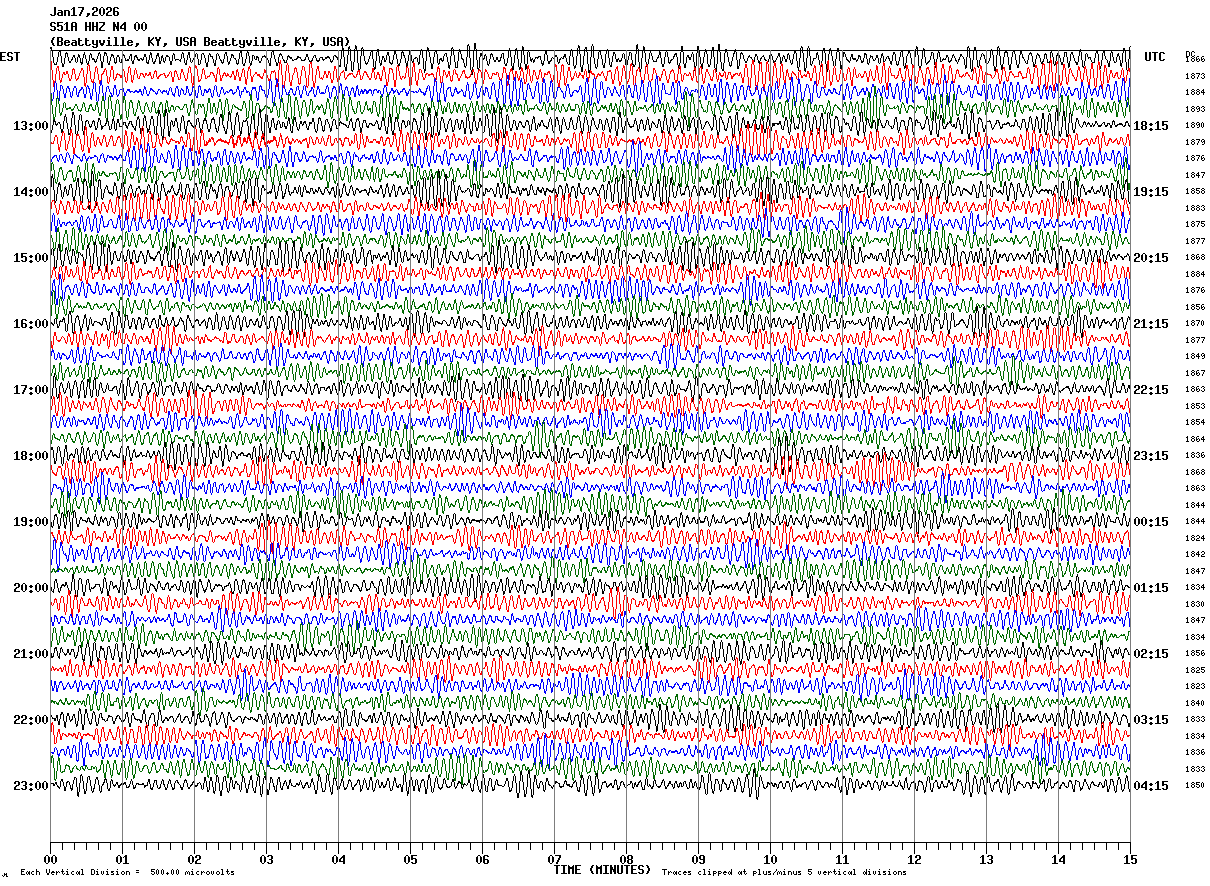Viewport: 1210px width, 886px height.
Task: Pick the 03:15 UTC time label
Action: point(1150,720)
